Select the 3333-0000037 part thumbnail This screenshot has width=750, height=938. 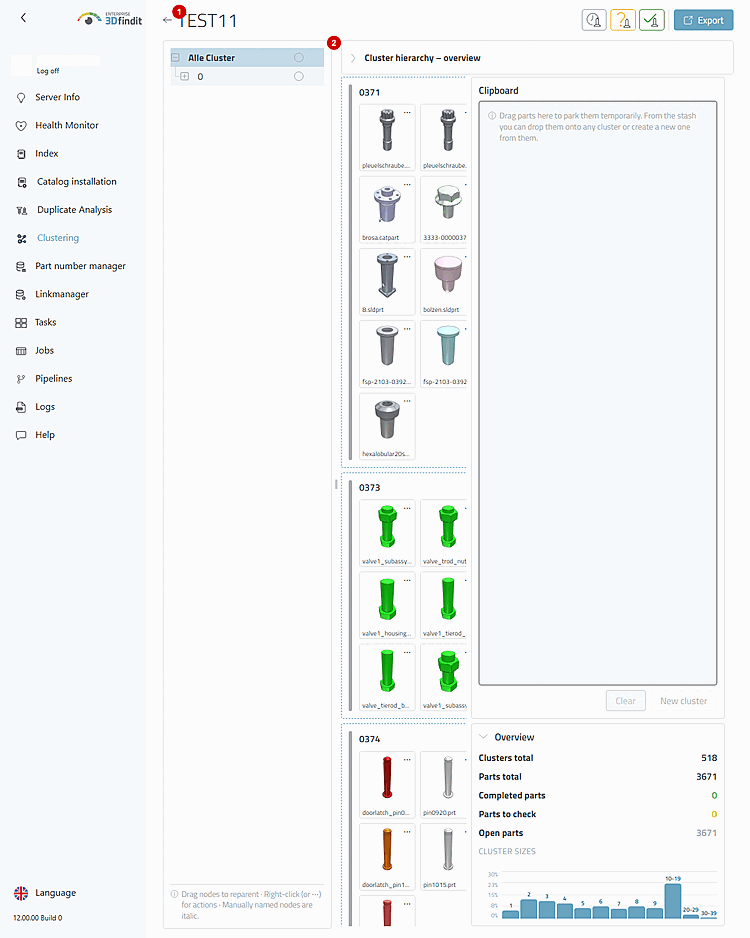pos(444,209)
